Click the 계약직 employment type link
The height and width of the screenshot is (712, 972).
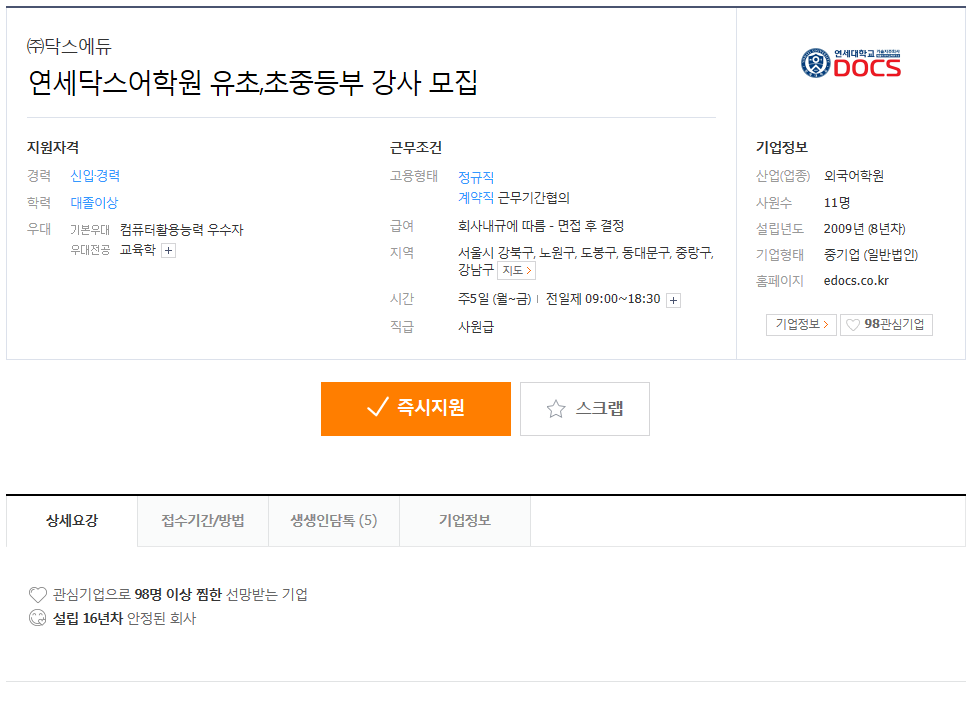tap(476, 198)
